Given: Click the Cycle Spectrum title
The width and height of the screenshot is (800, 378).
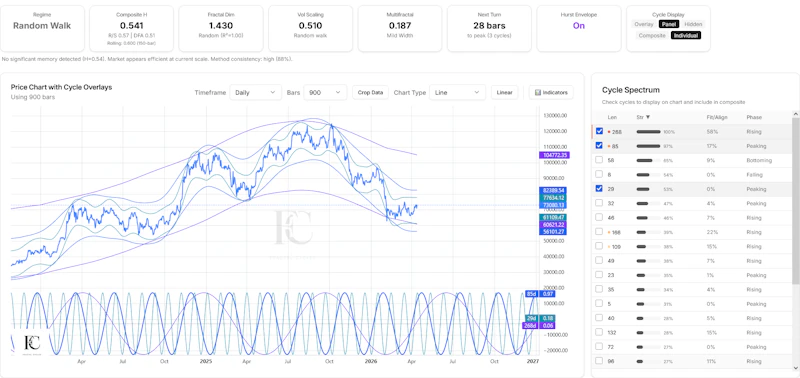Looking at the screenshot, I should coord(631,90).
